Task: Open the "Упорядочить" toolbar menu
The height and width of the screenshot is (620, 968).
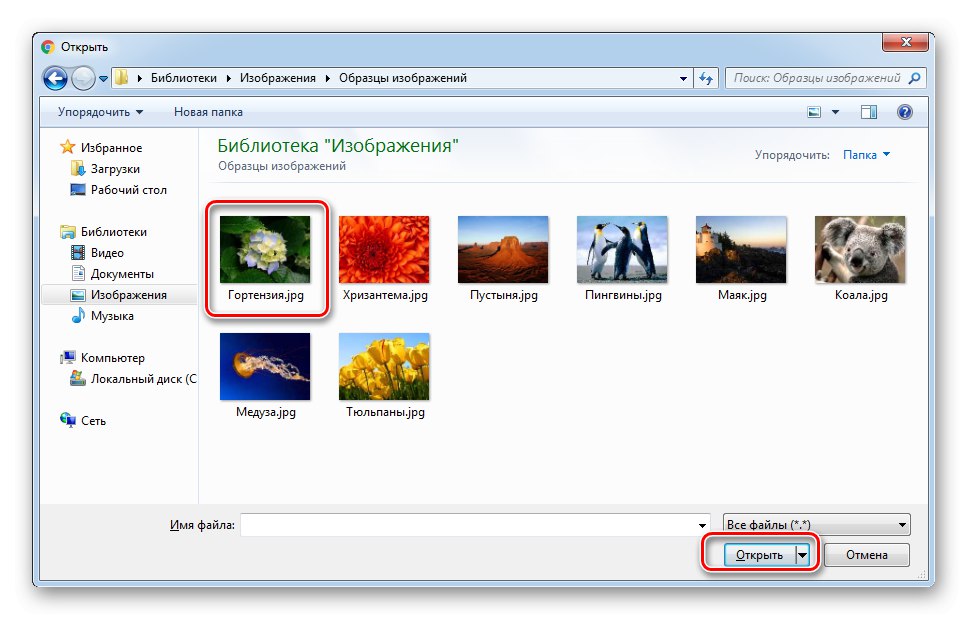Action: coord(100,112)
